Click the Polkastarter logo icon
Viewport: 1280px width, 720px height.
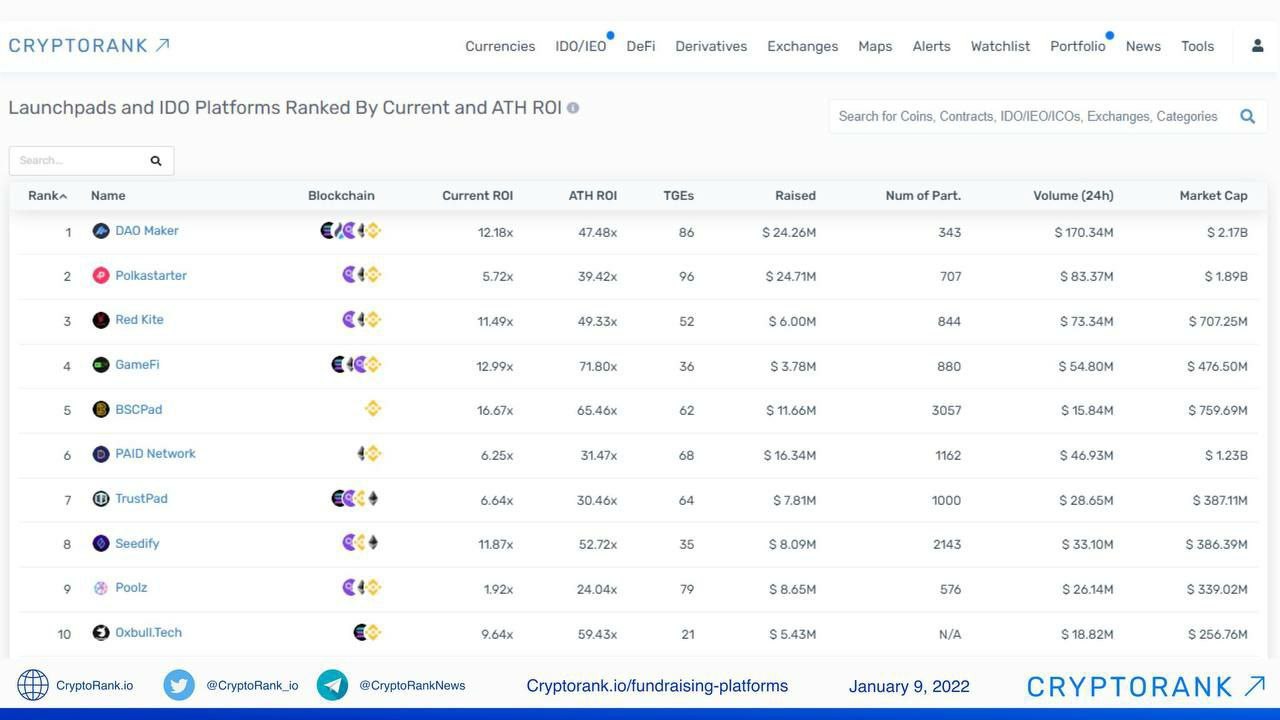click(x=100, y=275)
